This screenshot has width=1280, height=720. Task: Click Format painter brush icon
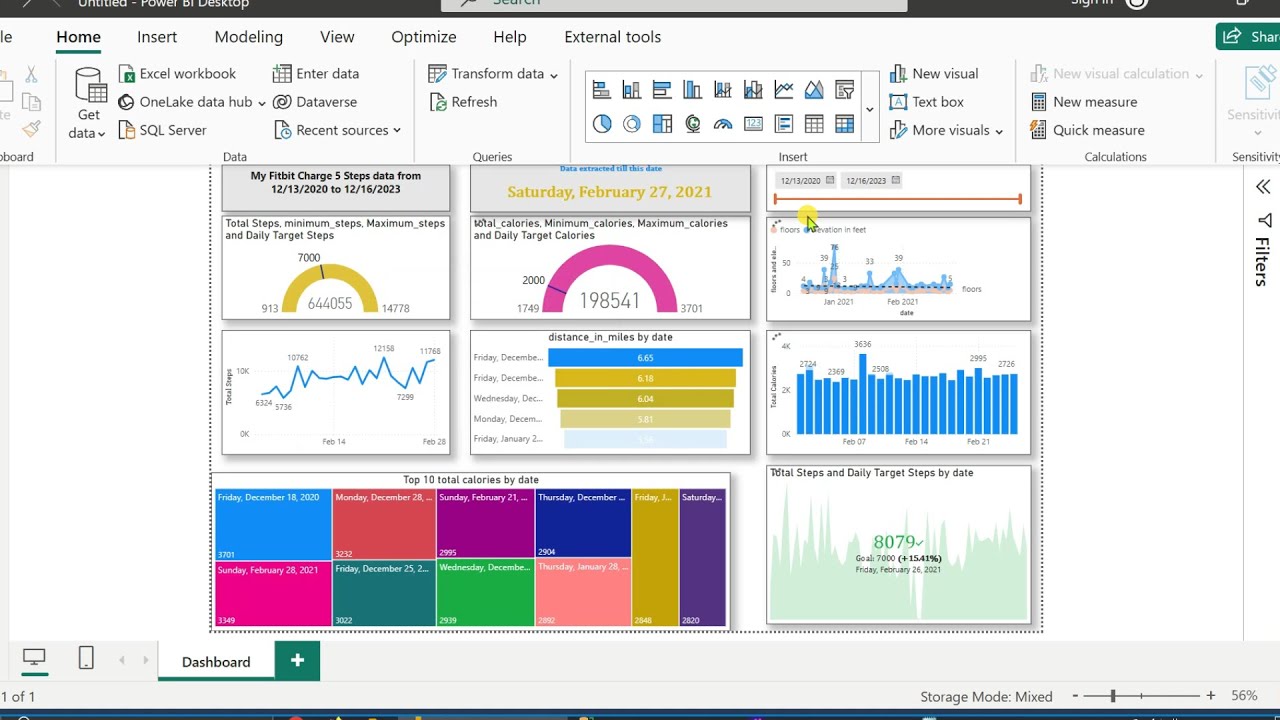[x=31, y=129]
